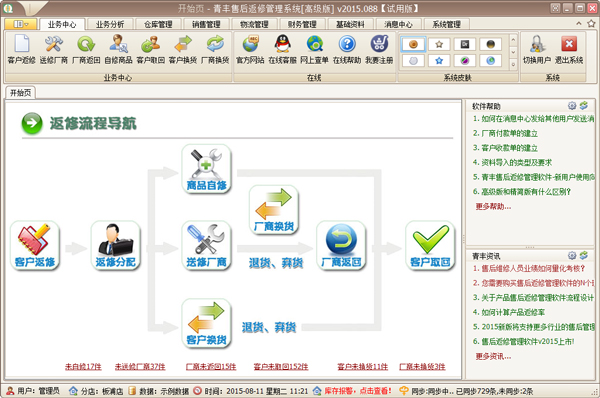Open 在线帮助 question mark icon
The image size is (600, 398).
coord(347,49)
